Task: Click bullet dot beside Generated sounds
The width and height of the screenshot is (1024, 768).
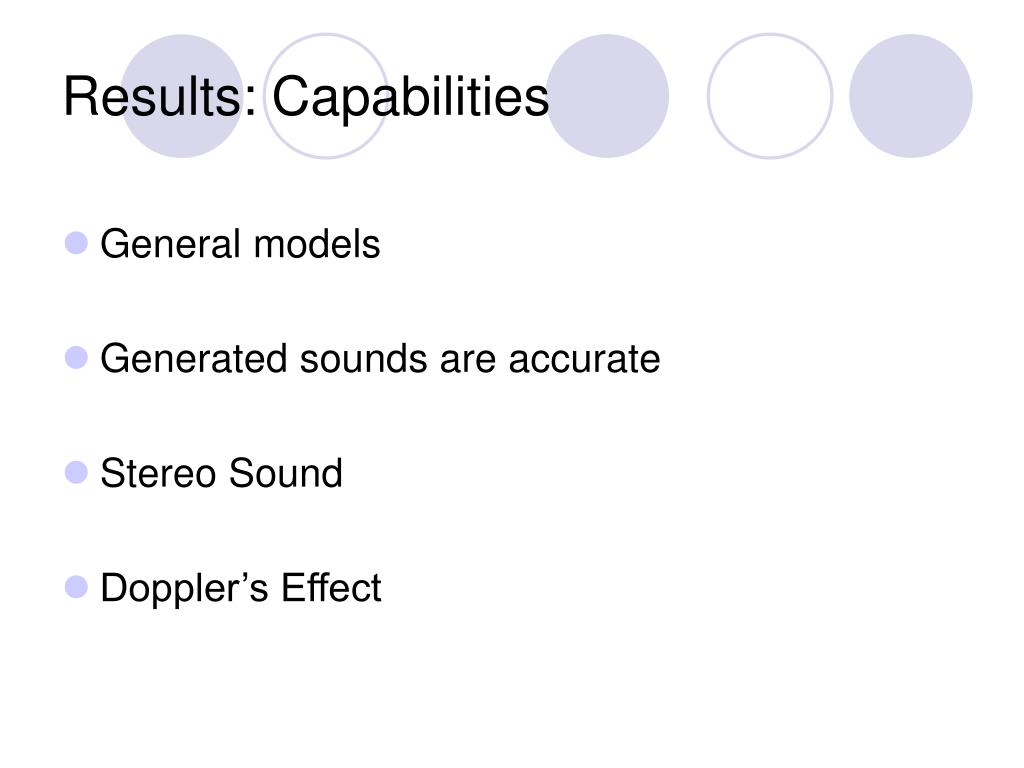Action: pos(76,358)
